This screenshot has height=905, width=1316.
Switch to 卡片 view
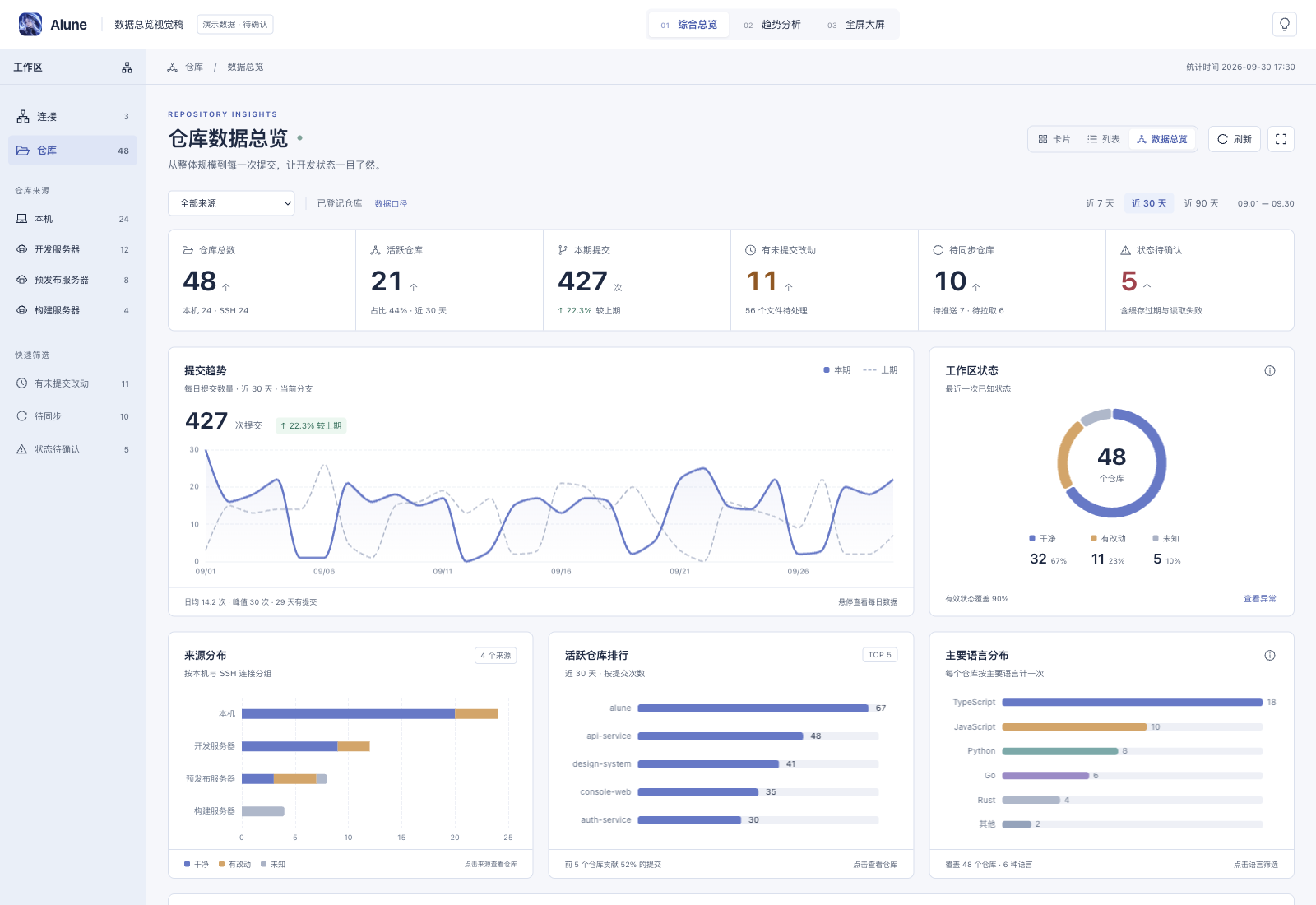click(1054, 139)
